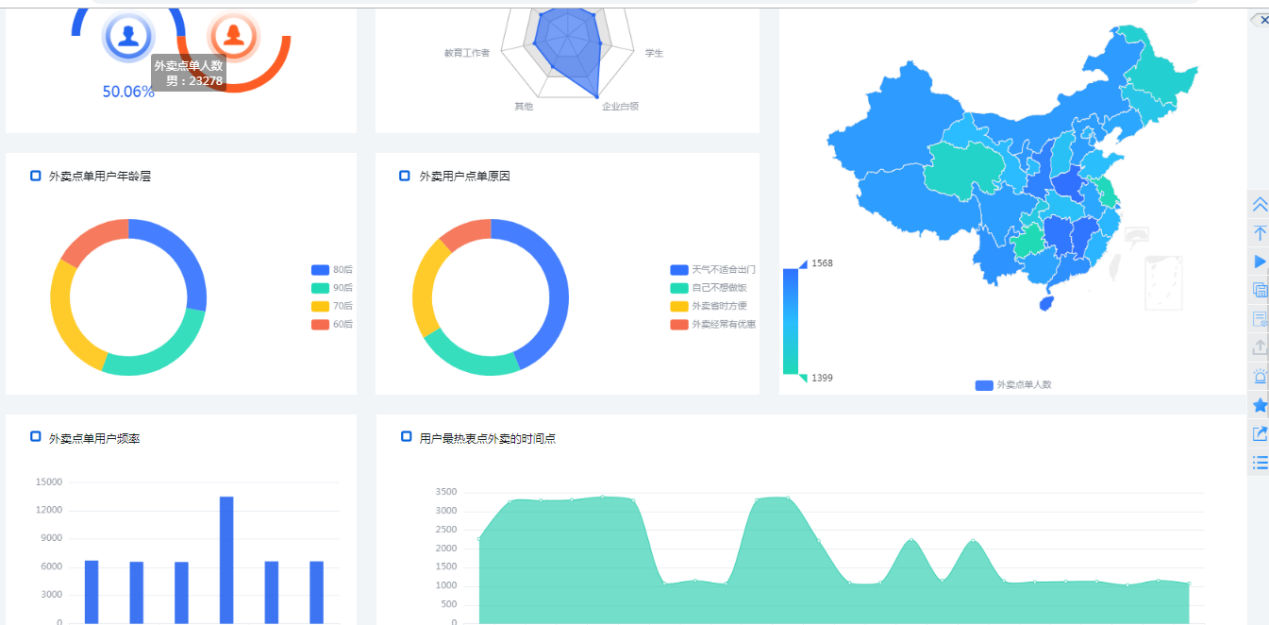Viewport: 1269px width, 625px height.
Task: Click the share/export icon in right sidebar
Action: [1259, 434]
